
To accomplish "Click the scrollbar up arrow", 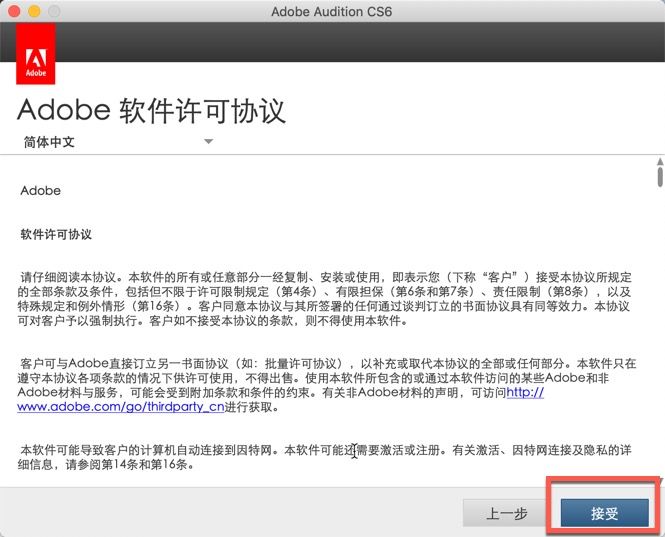I will click(x=660, y=162).
